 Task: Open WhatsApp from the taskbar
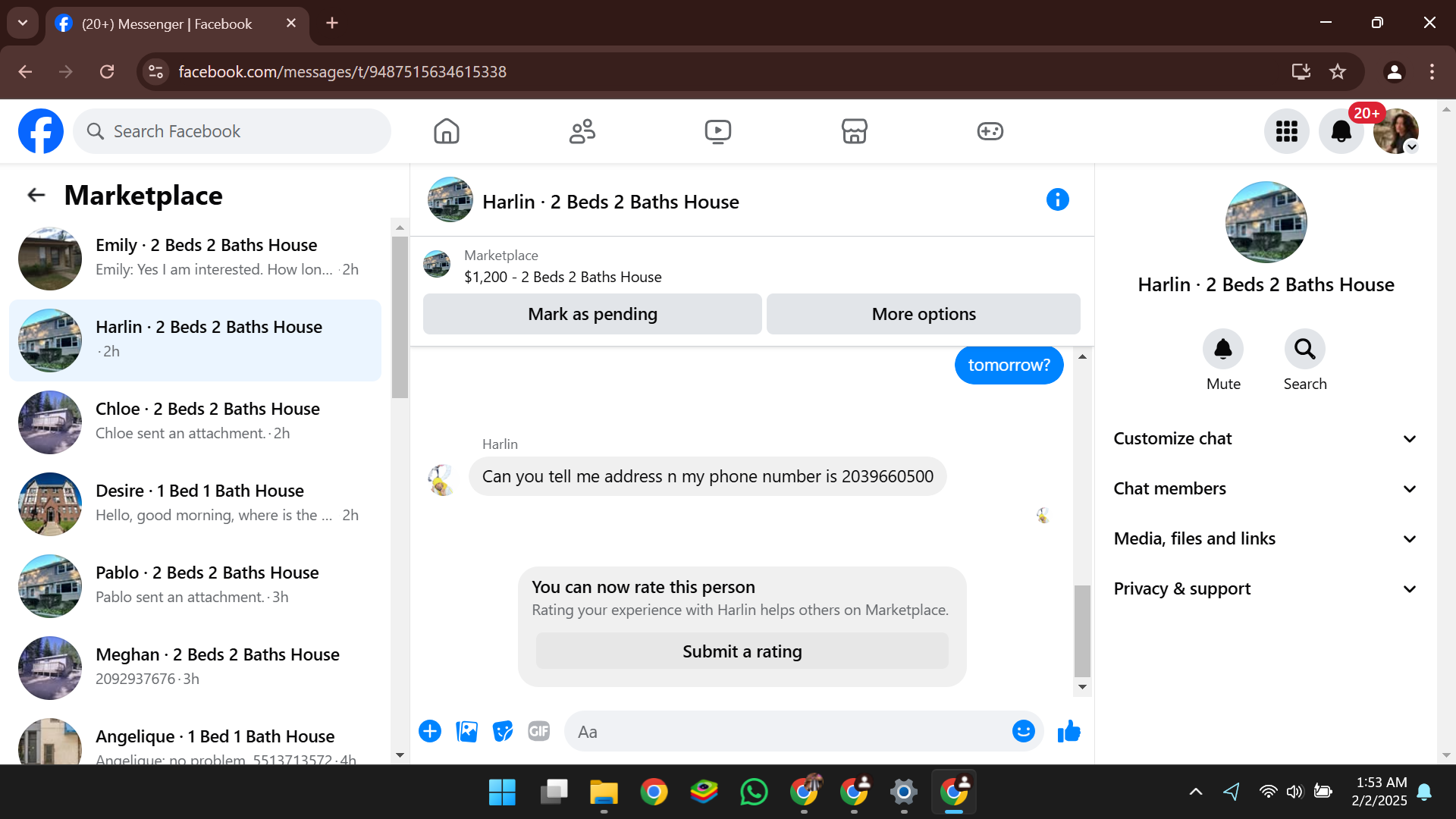(754, 792)
